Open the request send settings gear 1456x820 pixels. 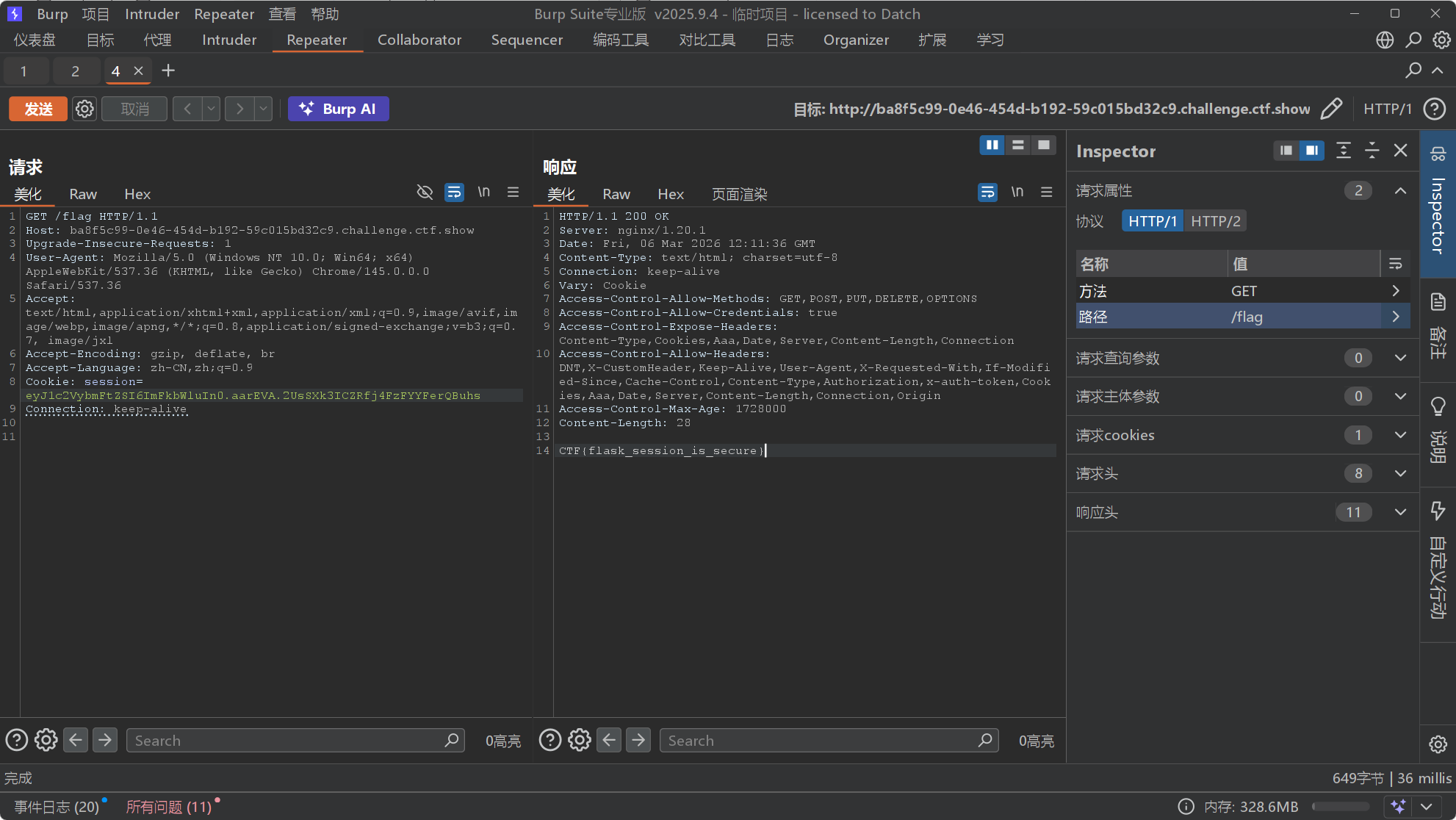pyautogui.click(x=84, y=109)
